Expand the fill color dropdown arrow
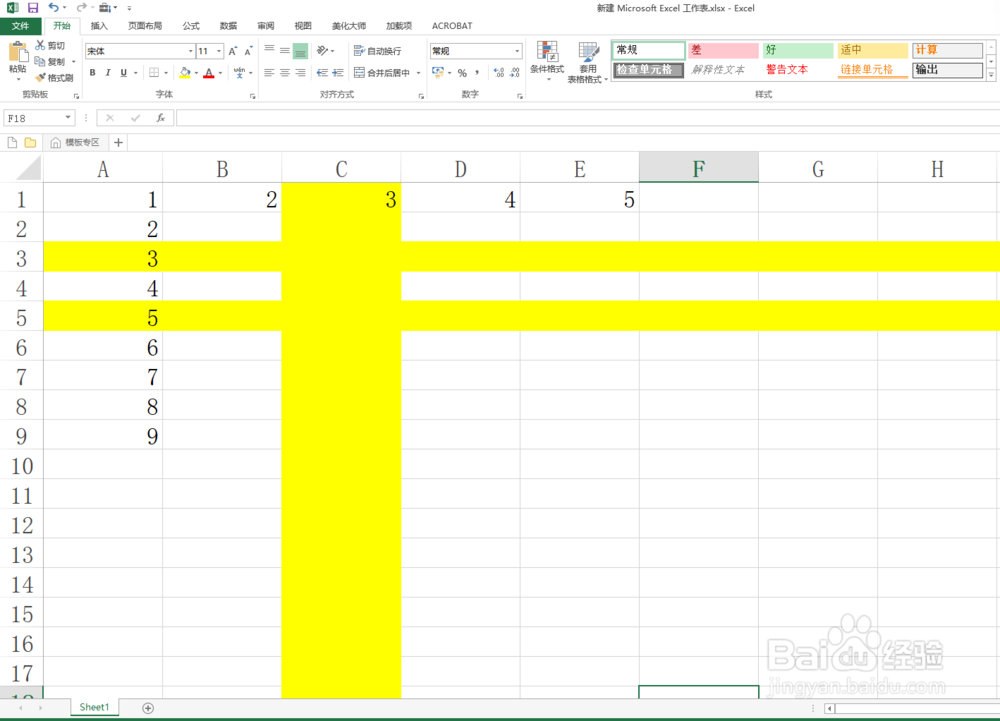1000x721 pixels. pos(196,73)
